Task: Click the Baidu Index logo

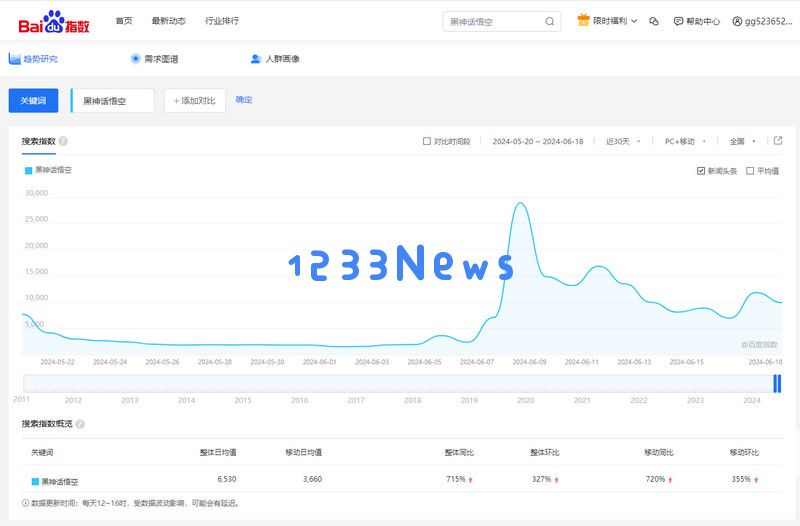Action: (x=54, y=22)
